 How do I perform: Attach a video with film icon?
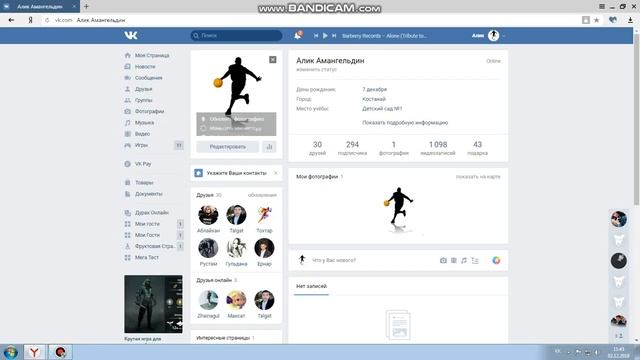pos(453,260)
